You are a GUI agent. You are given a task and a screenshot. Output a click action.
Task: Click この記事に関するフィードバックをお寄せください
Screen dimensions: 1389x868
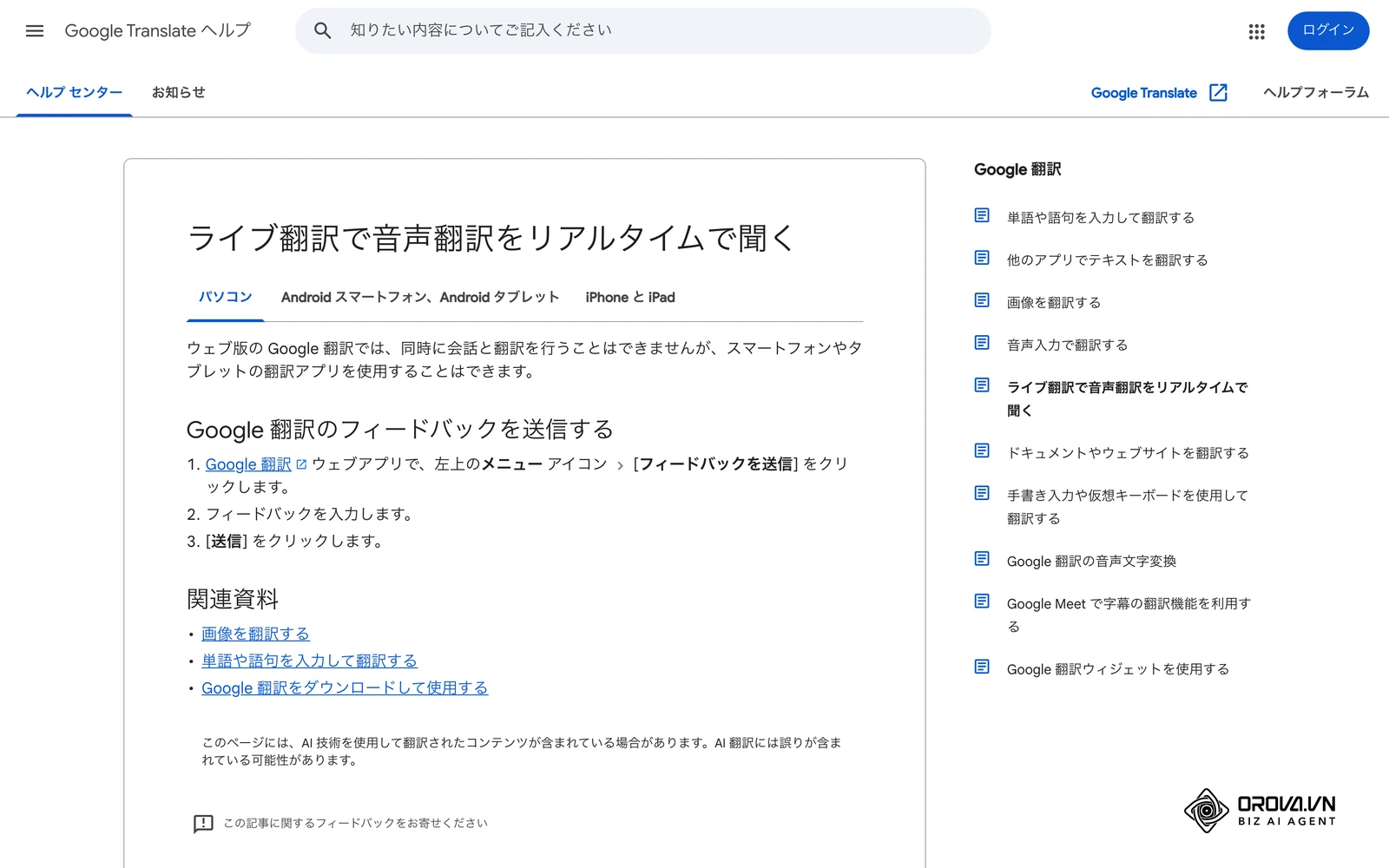click(355, 824)
